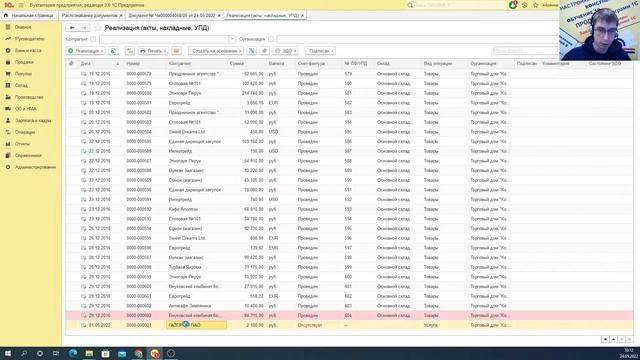This screenshot has width=640, height=360.
Task: Click the global search magnifier icon
Action: pos(410,5)
